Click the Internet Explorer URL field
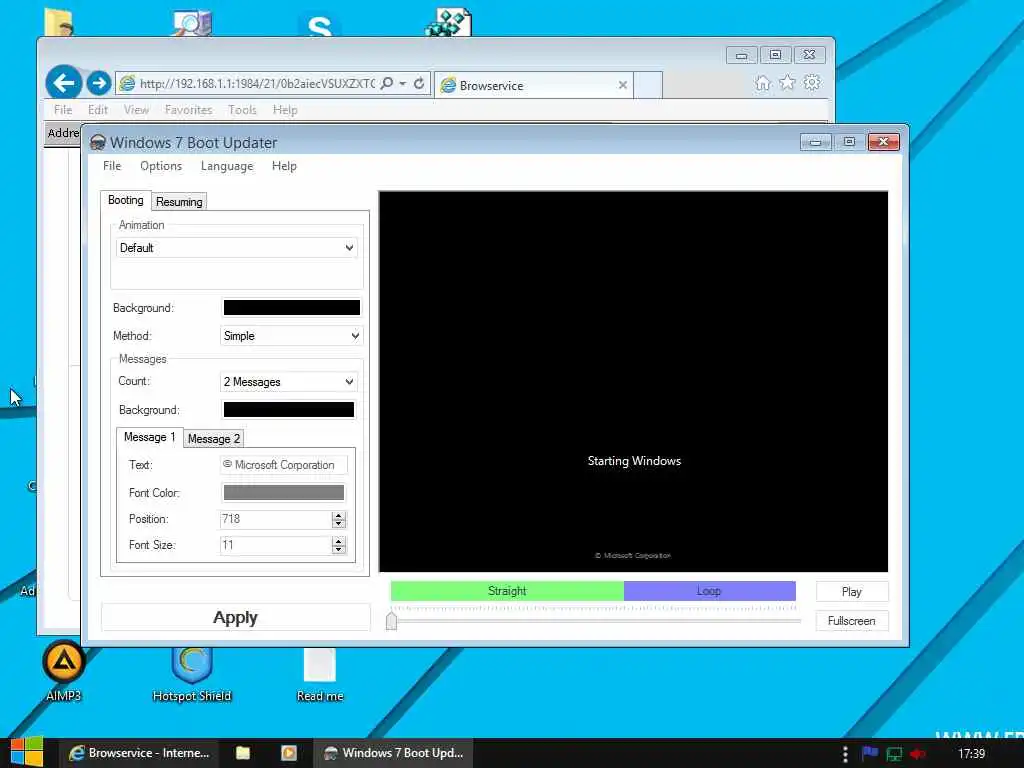This screenshot has width=1024, height=768. [x=257, y=84]
